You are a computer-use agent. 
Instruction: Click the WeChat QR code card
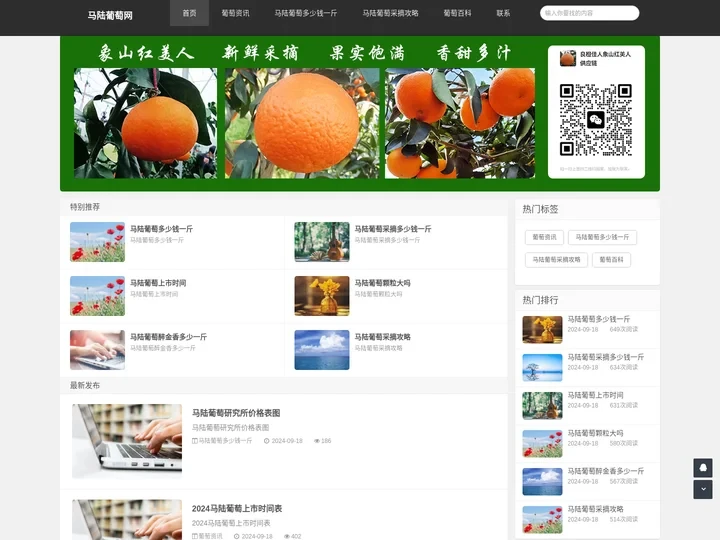(x=596, y=112)
